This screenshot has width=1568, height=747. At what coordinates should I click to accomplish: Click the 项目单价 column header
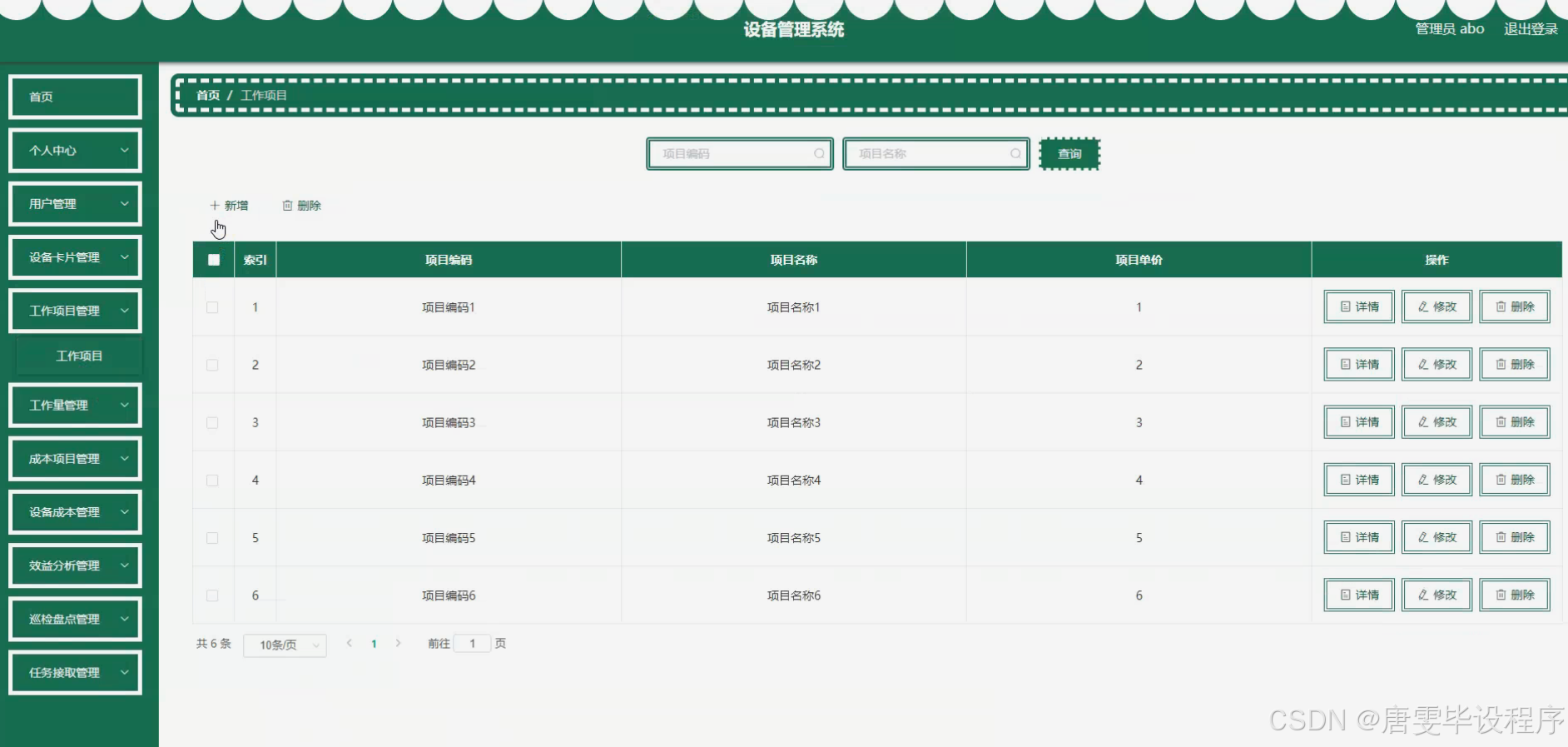[x=1139, y=260]
